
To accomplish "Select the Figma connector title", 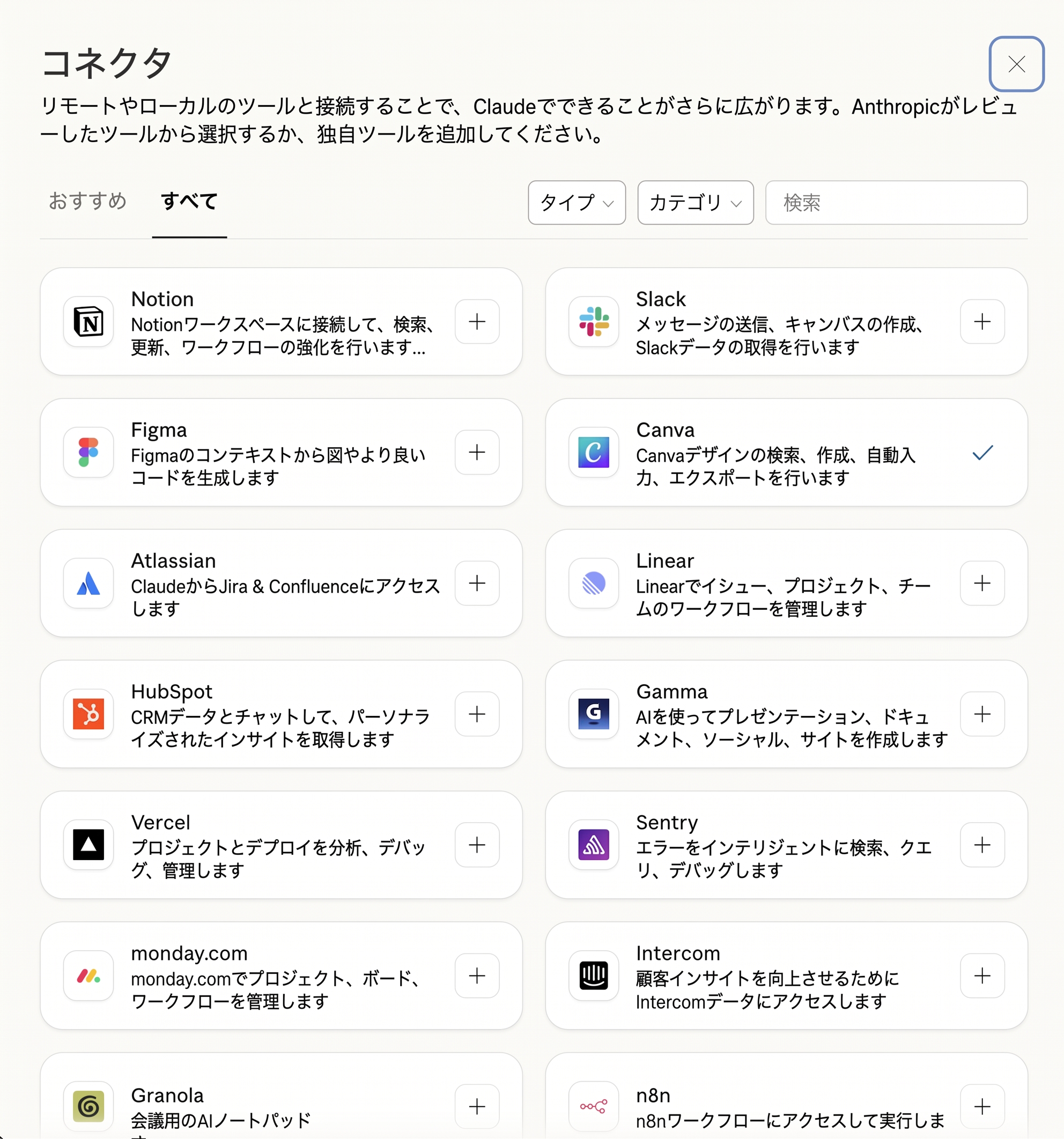I will 159,430.
